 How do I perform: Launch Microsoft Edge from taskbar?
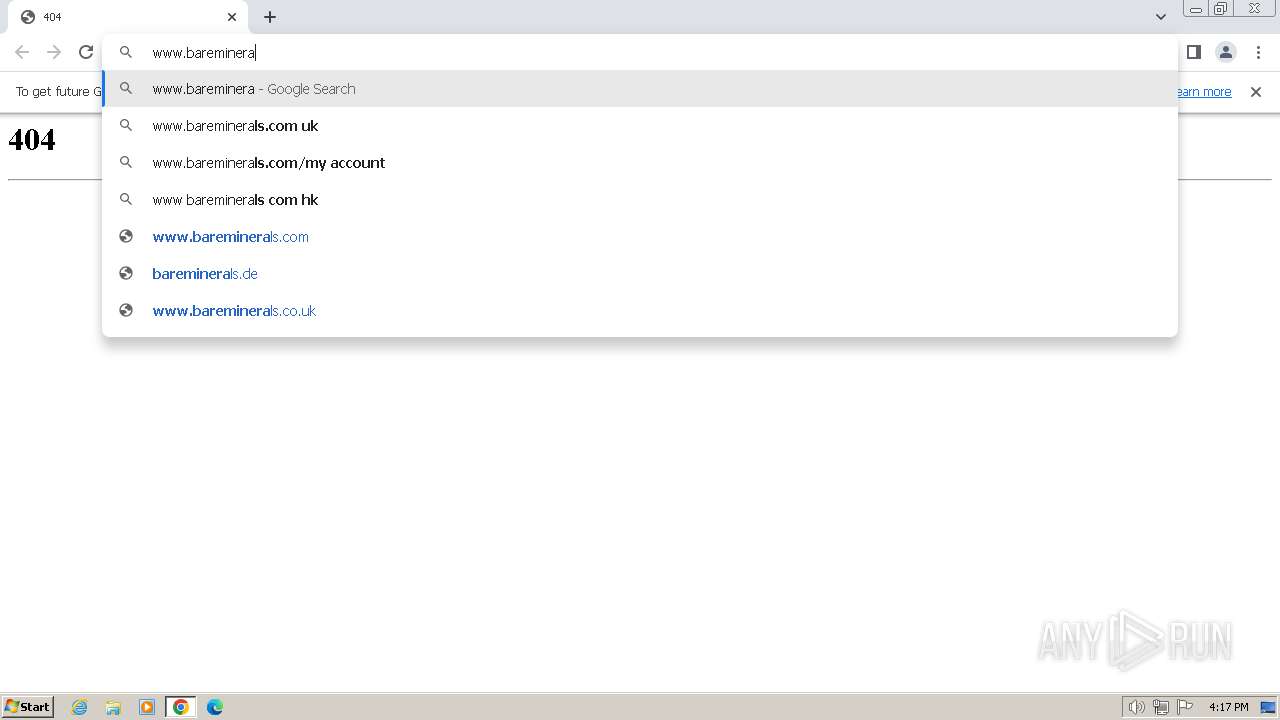pos(215,707)
